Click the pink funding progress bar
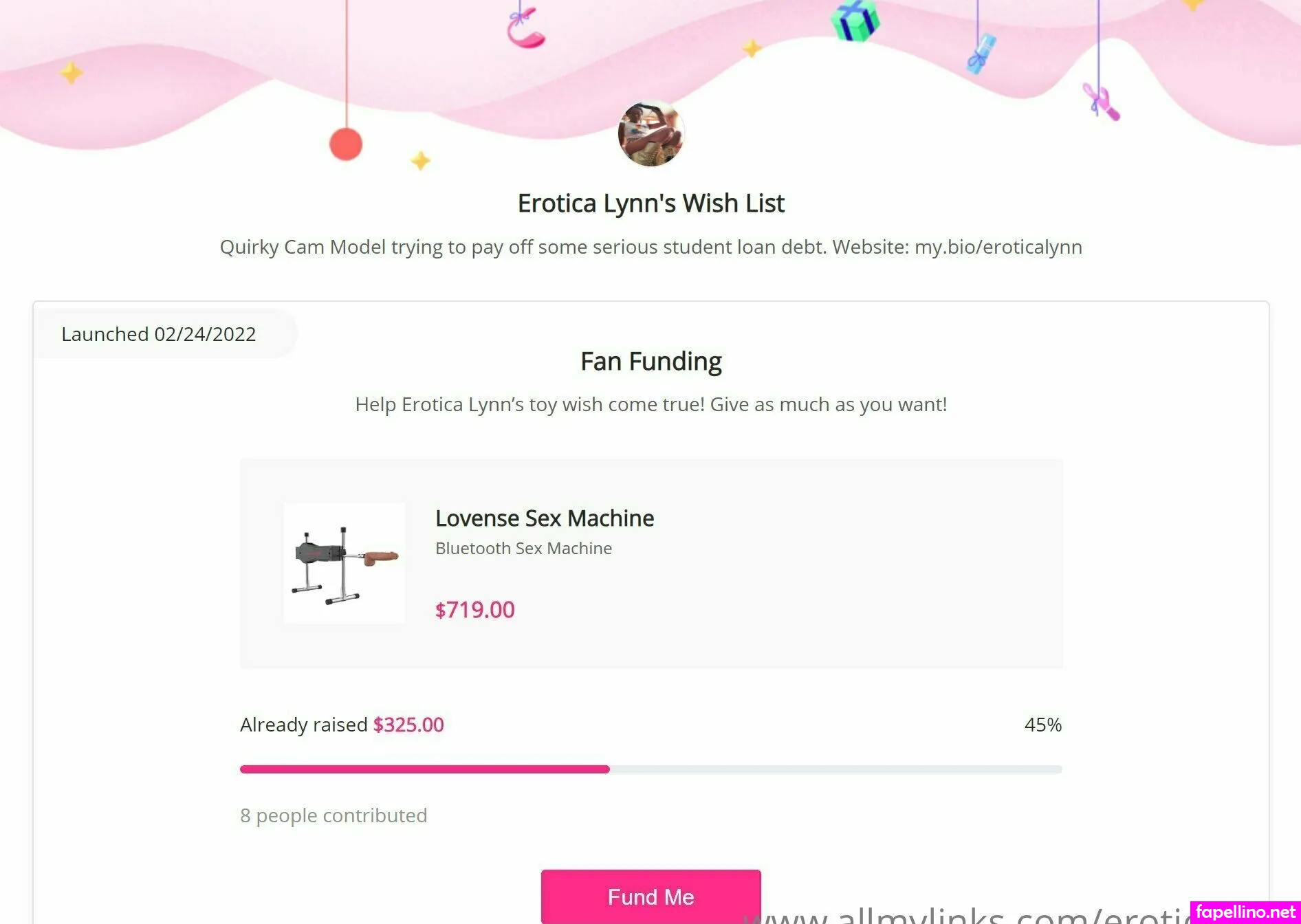 click(424, 769)
